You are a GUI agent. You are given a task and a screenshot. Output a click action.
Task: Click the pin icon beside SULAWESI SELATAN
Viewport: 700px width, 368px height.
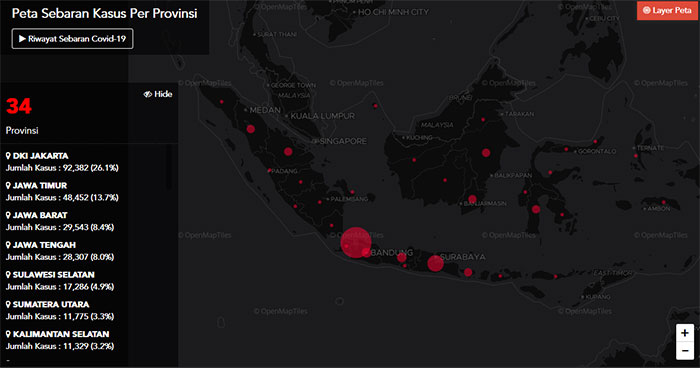pos(8,275)
